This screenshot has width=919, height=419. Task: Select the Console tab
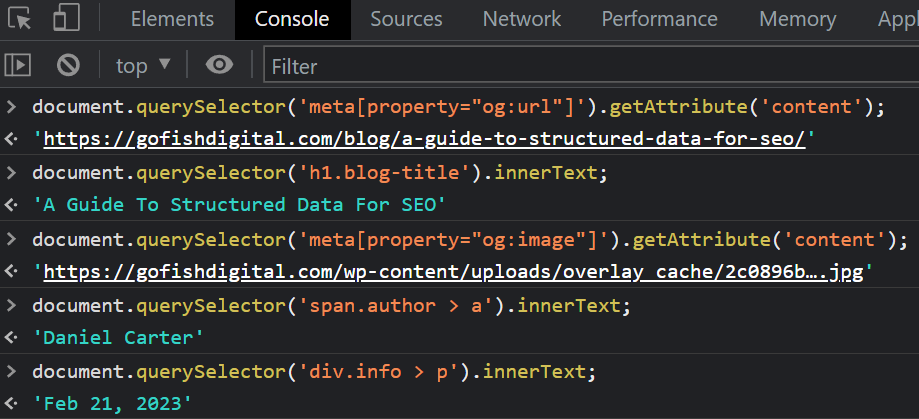292,19
